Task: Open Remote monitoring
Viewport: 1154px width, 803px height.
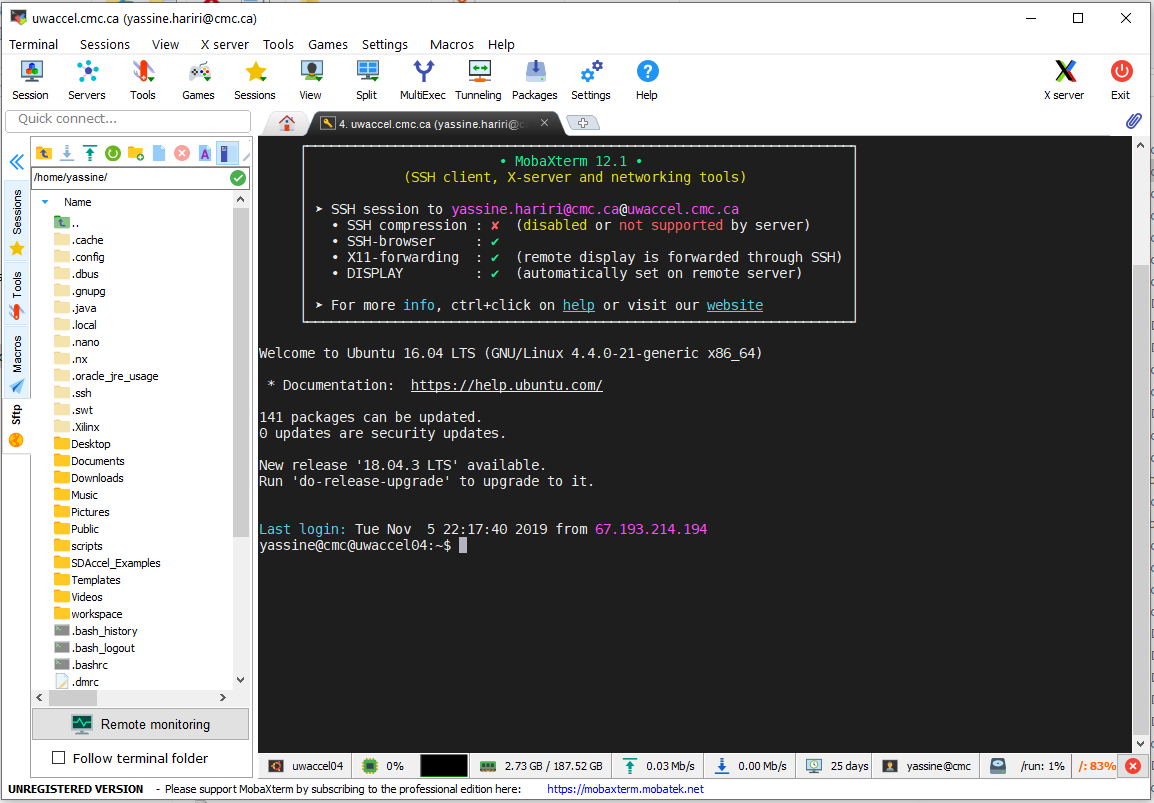Action: (x=140, y=723)
